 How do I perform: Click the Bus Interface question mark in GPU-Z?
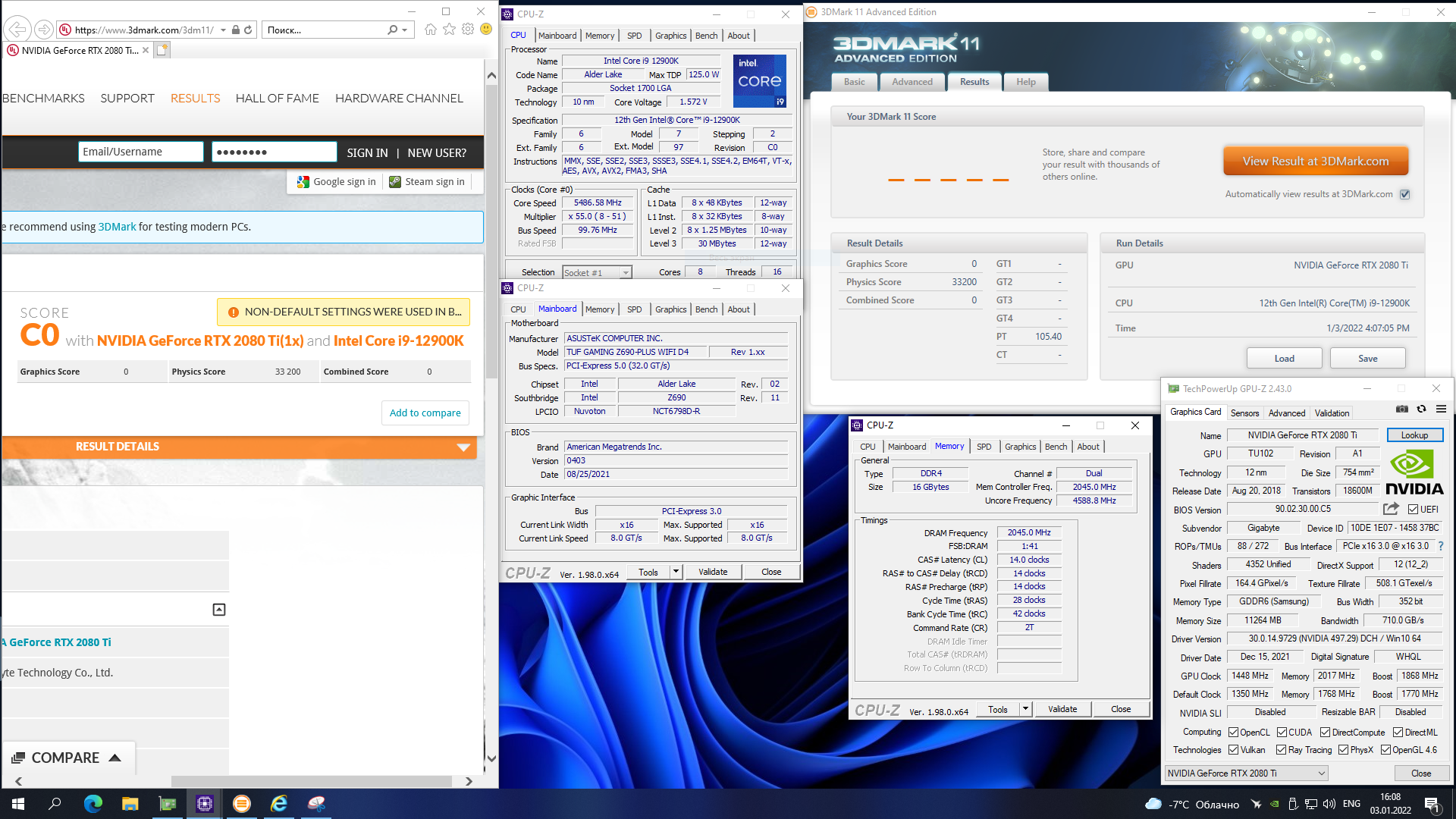(x=1441, y=546)
